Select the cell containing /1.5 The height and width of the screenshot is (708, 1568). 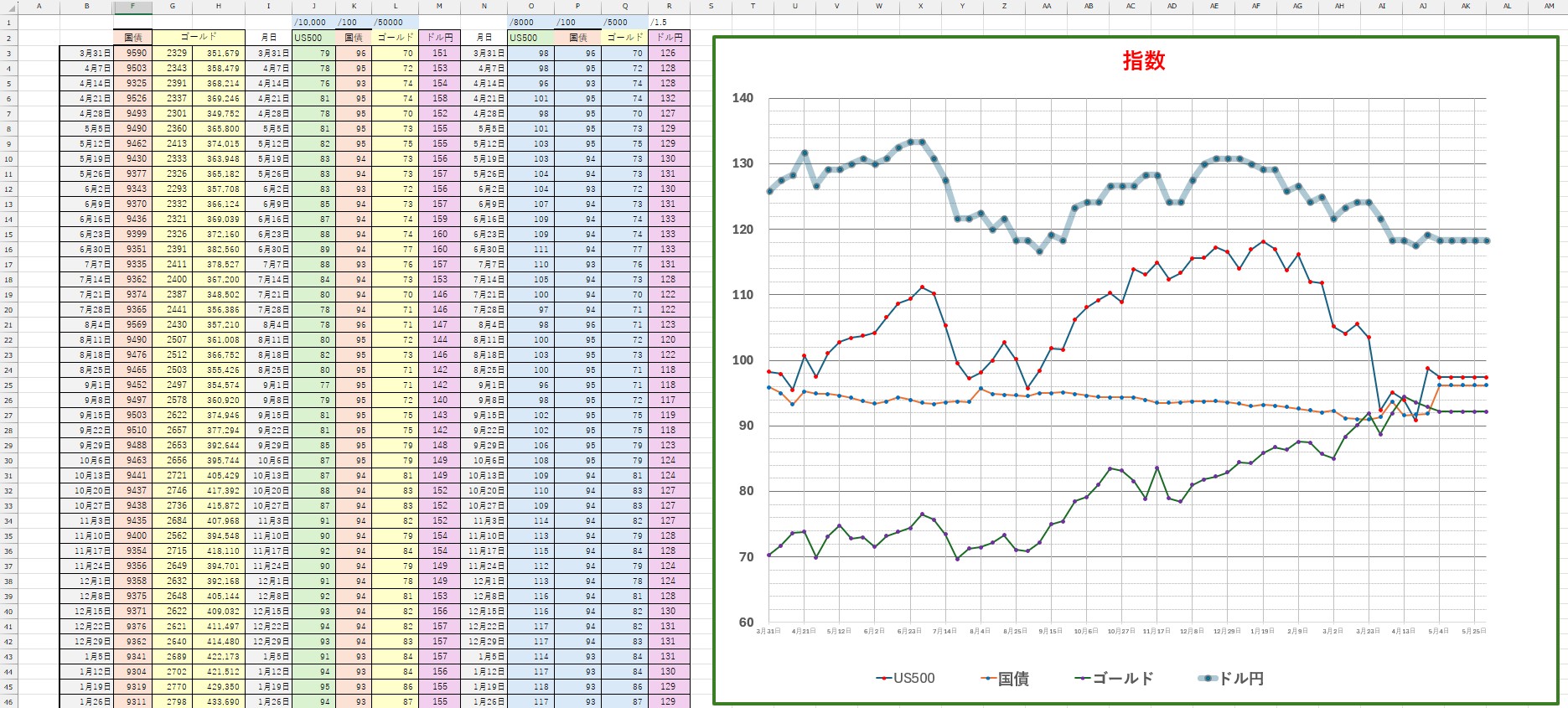click(x=669, y=23)
